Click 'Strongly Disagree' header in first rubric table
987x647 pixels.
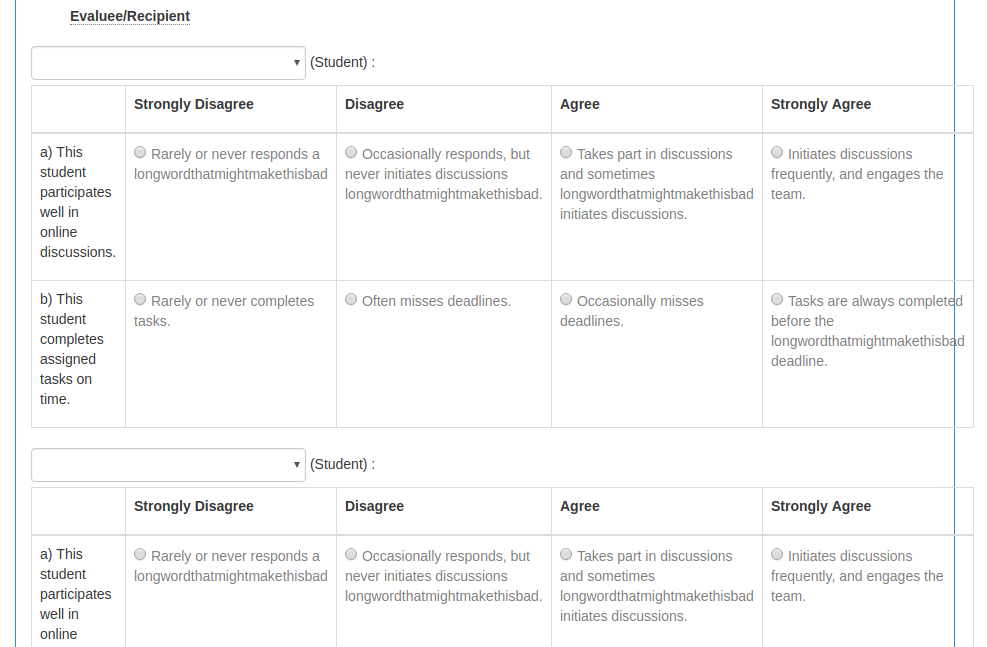(194, 104)
